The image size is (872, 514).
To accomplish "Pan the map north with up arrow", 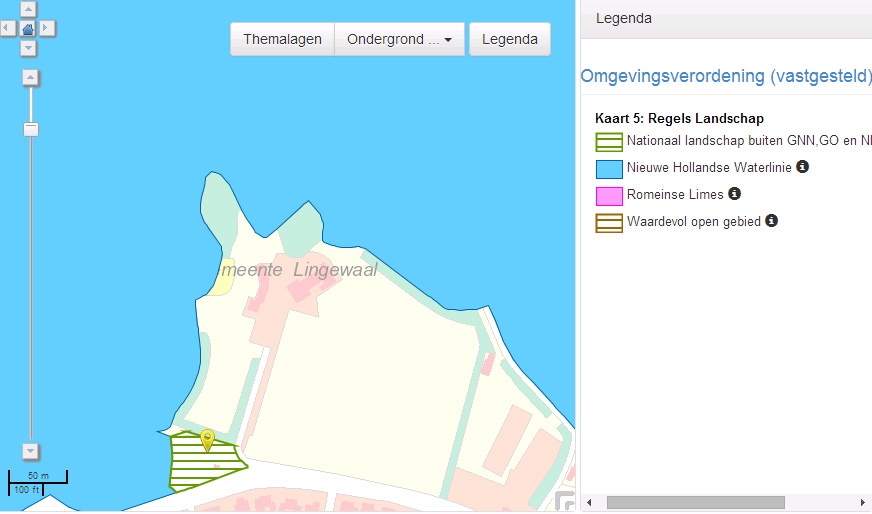I will 28,9.
